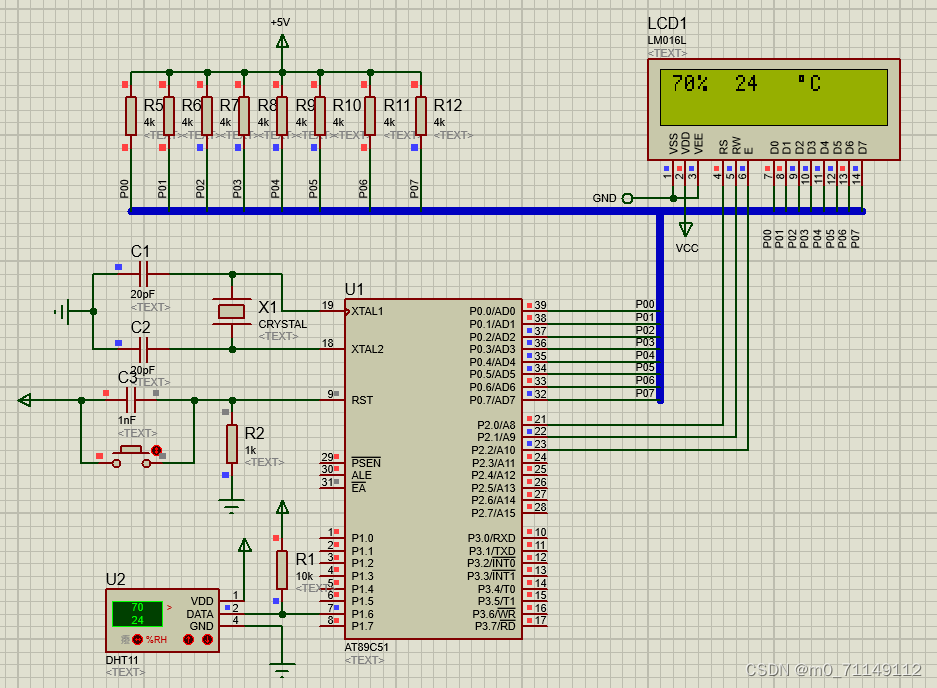This screenshot has width=937, height=688.
Task: Click the PSEN pin label
Action: click(366, 463)
